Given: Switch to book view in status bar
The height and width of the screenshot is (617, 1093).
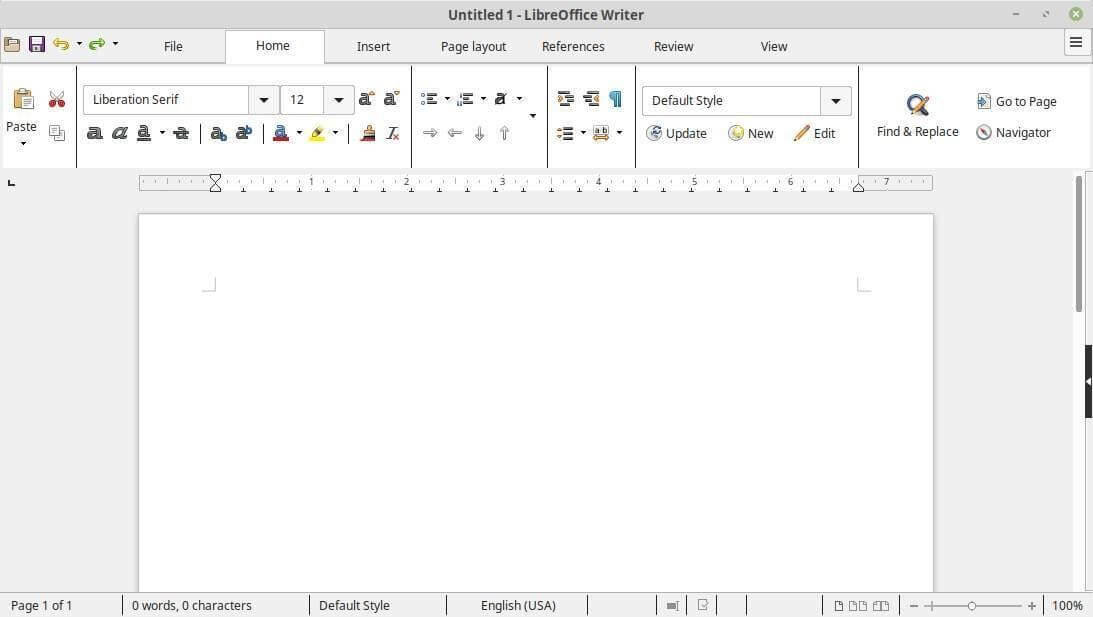Looking at the screenshot, I should [x=880, y=605].
